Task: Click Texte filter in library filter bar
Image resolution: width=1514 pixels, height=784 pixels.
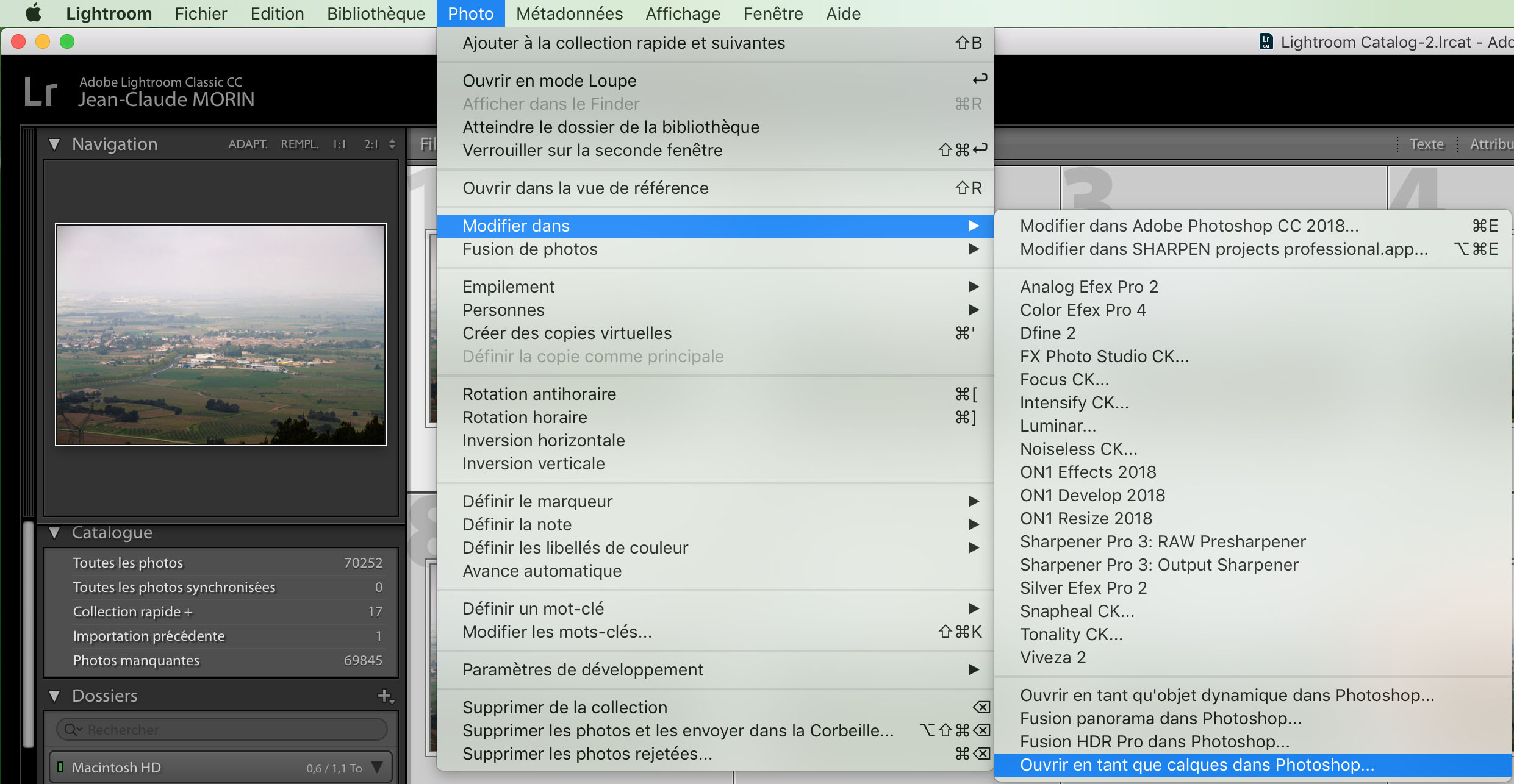Action: click(1426, 144)
